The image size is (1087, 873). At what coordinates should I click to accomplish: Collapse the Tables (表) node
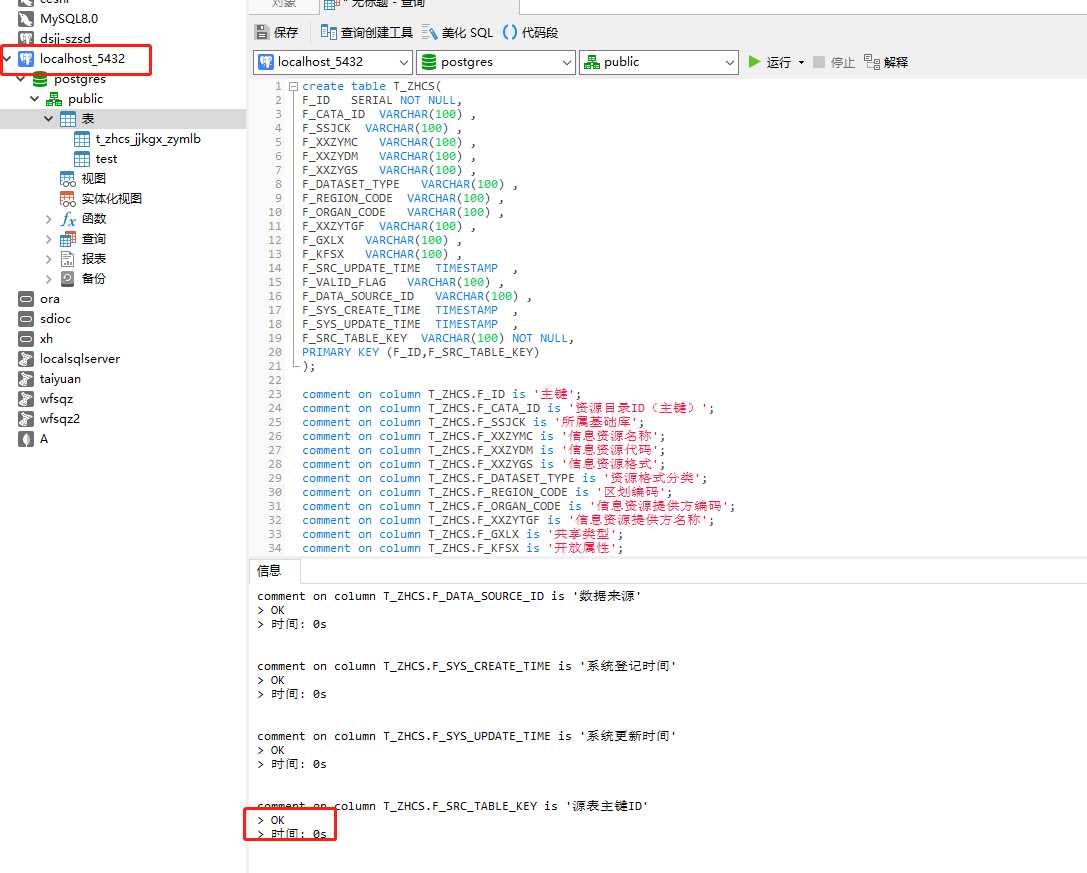click(49, 119)
